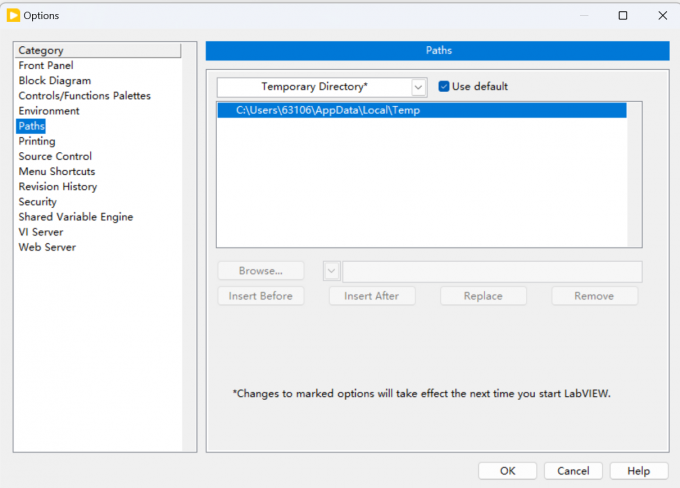The image size is (680, 488).
Task: Select the C:\Users\63106\AppData\Local\Temp path entry
Action: [422, 110]
